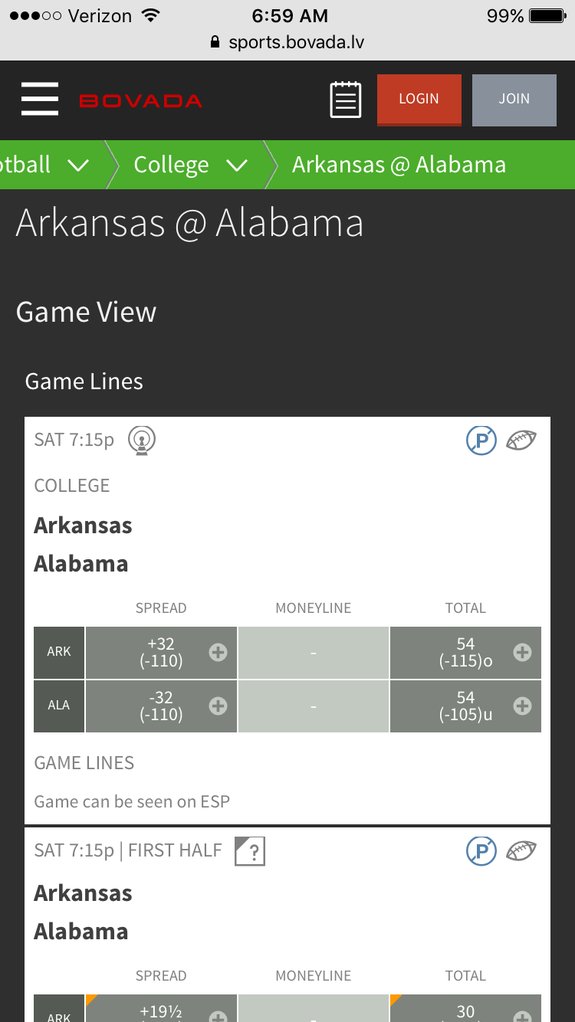The width and height of the screenshot is (575, 1022).
Task: Click the red LOGIN button
Action: click(419, 99)
